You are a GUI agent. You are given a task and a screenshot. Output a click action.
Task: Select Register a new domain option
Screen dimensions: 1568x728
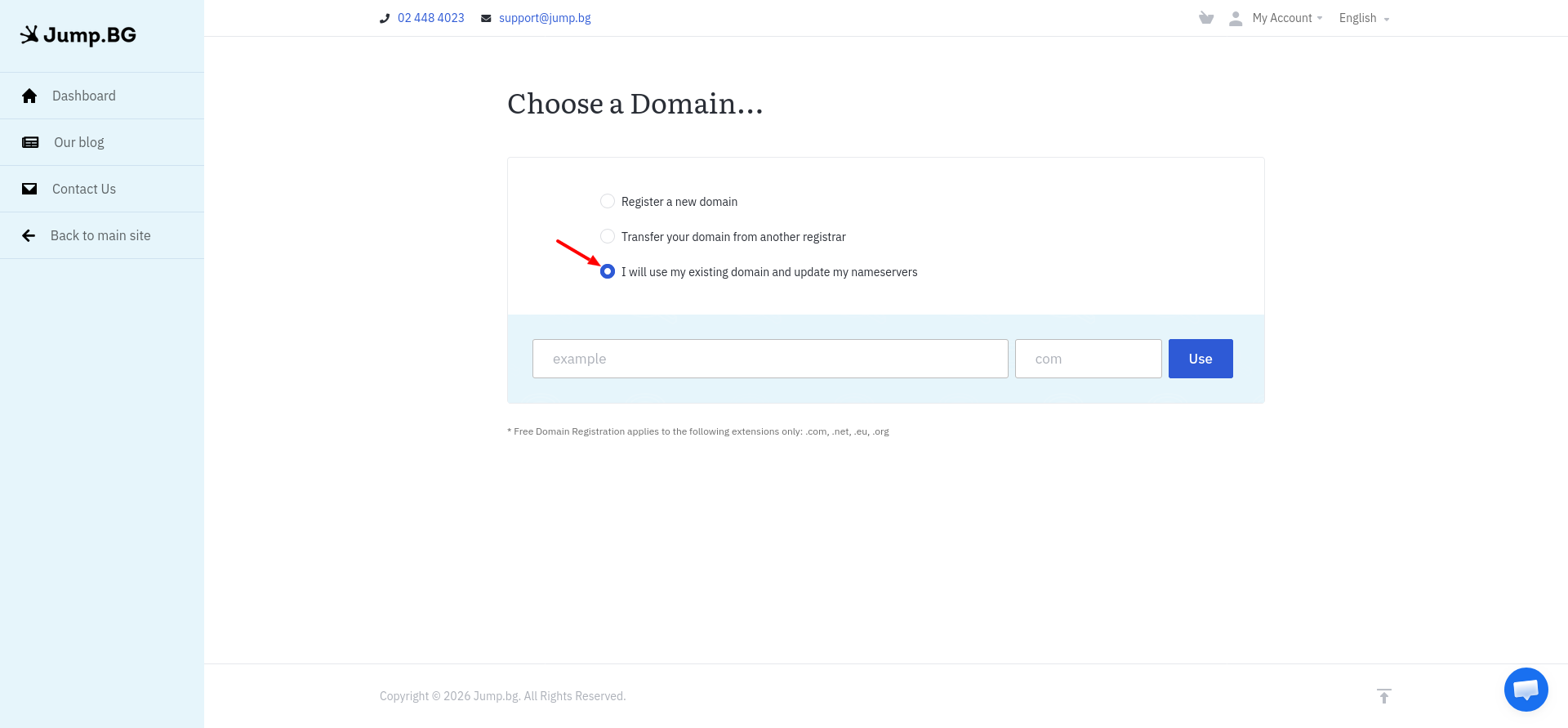[608, 201]
